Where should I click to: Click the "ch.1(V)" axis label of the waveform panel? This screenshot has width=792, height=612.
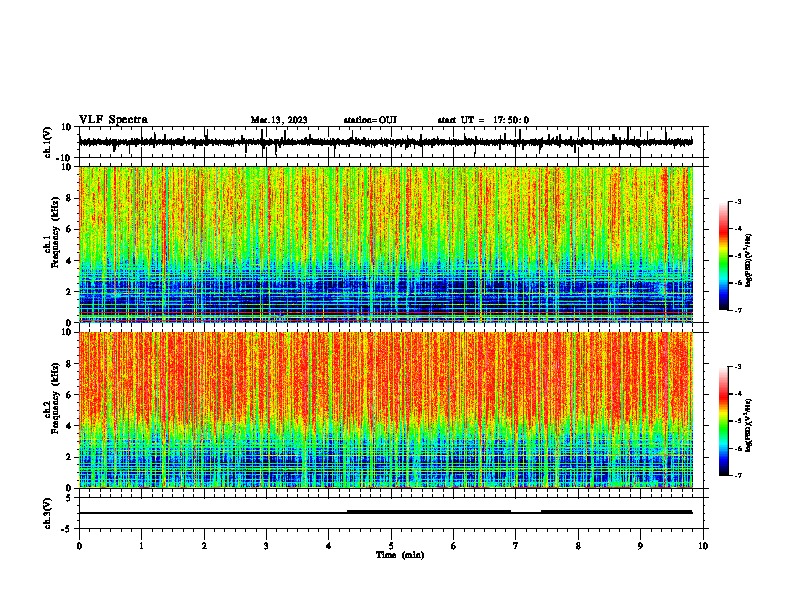(47, 142)
